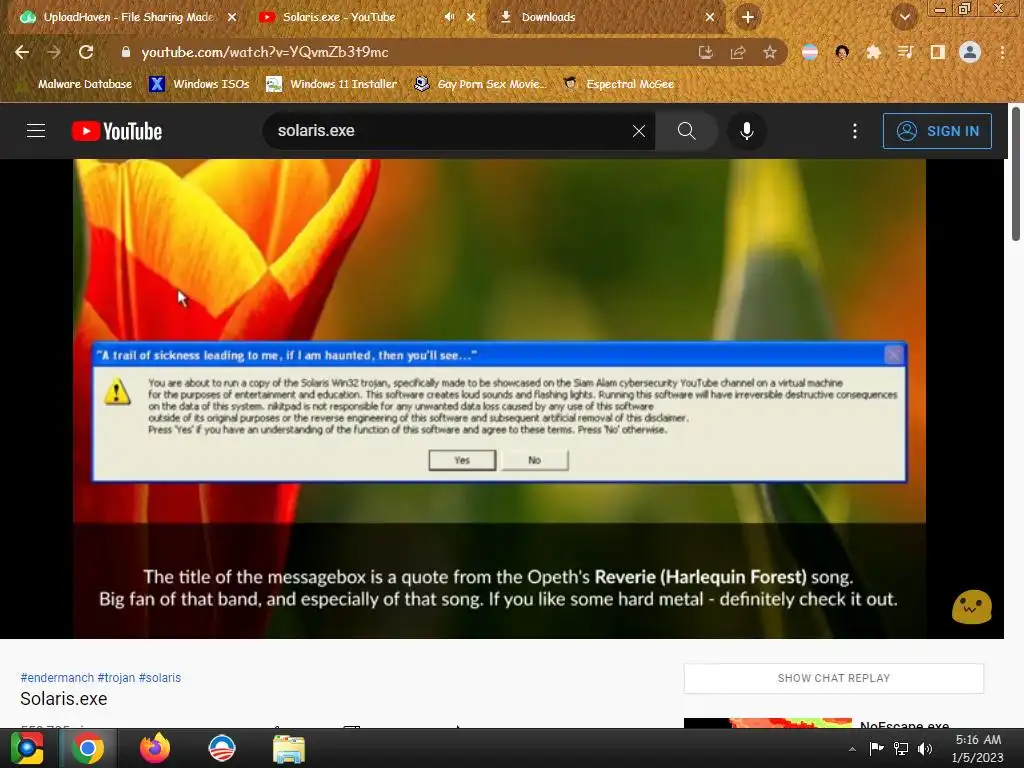Open the blue circular taskbar app
The image size is (1024, 768).
coord(221,748)
